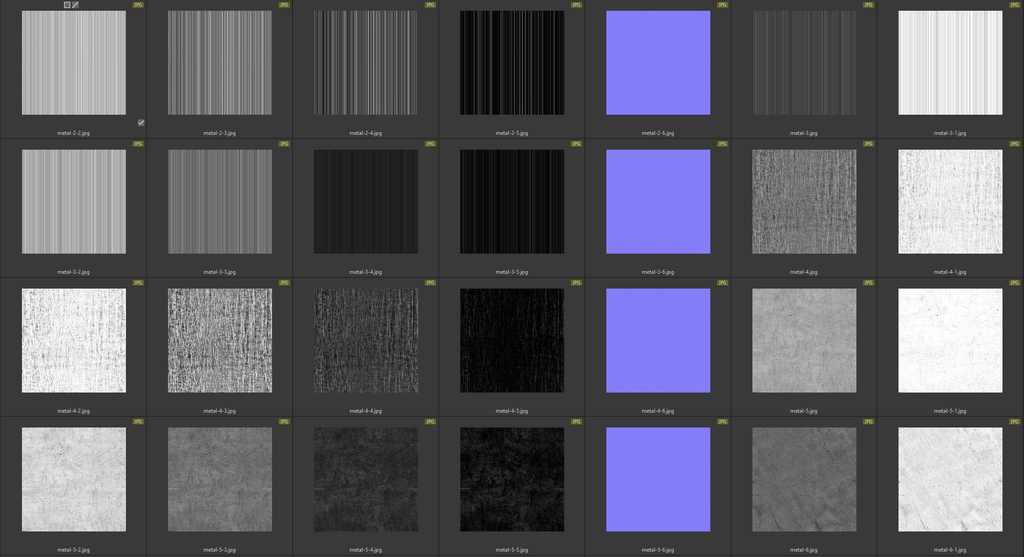
Task: Select the metal-4-2.jpg thumbnail image
Action: pyautogui.click(x=74, y=341)
